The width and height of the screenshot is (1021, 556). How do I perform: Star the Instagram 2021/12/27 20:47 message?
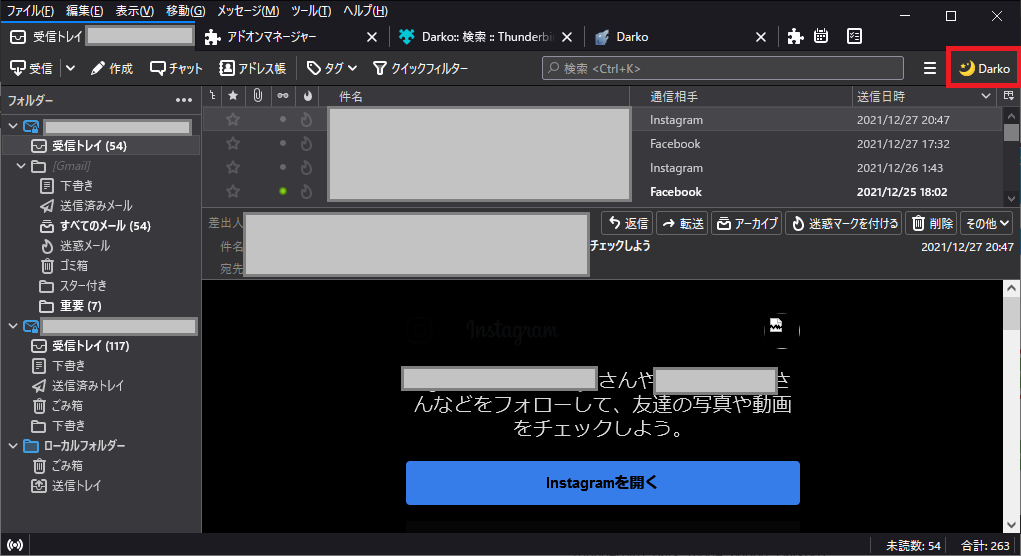233,120
